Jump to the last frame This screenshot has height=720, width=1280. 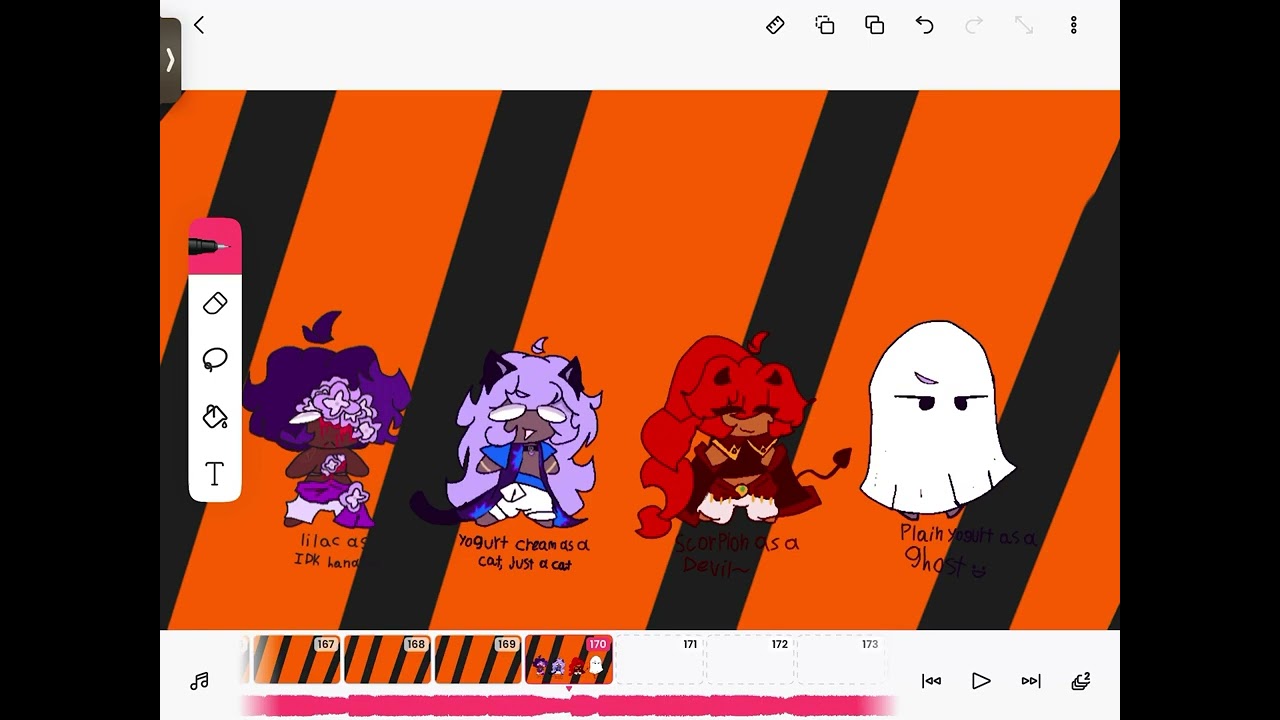pyautogui.click(x=1031, y=681)
